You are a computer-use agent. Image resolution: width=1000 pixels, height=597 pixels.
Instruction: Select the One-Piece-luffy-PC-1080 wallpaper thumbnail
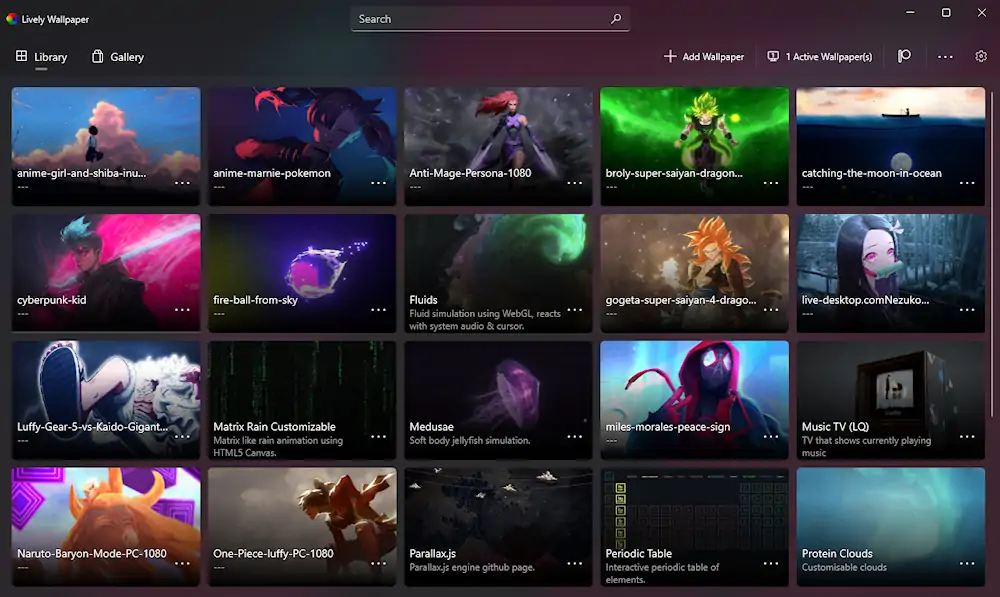[x=302, y=527]
